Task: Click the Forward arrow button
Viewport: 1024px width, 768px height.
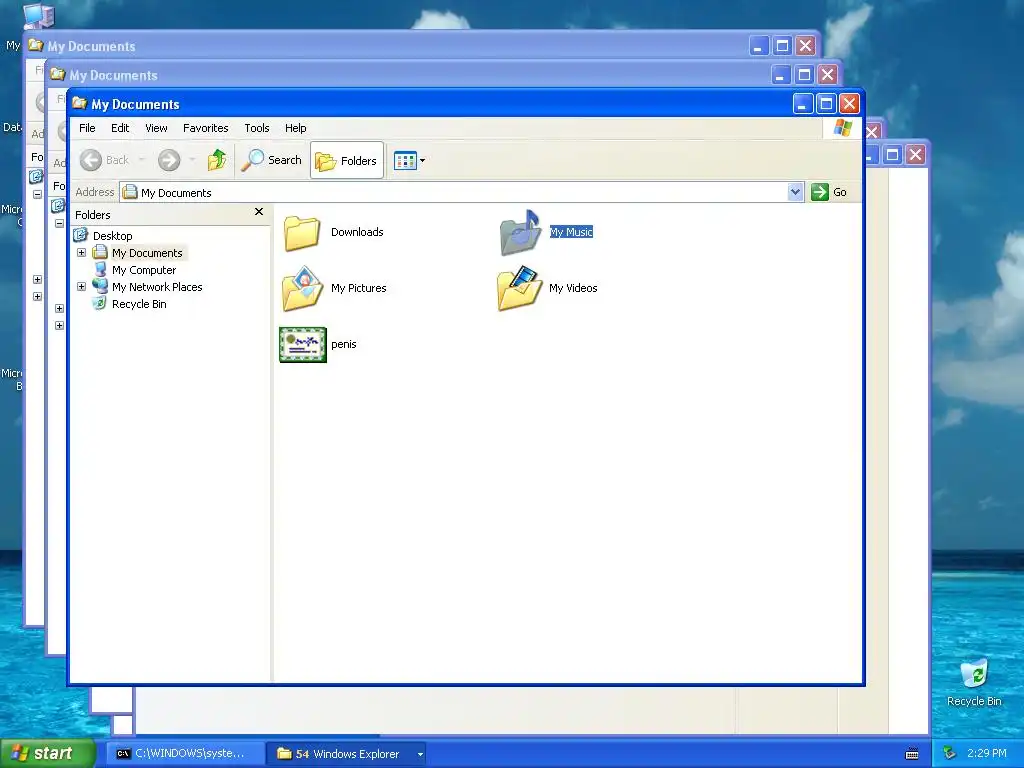Action: coord(169,160)
